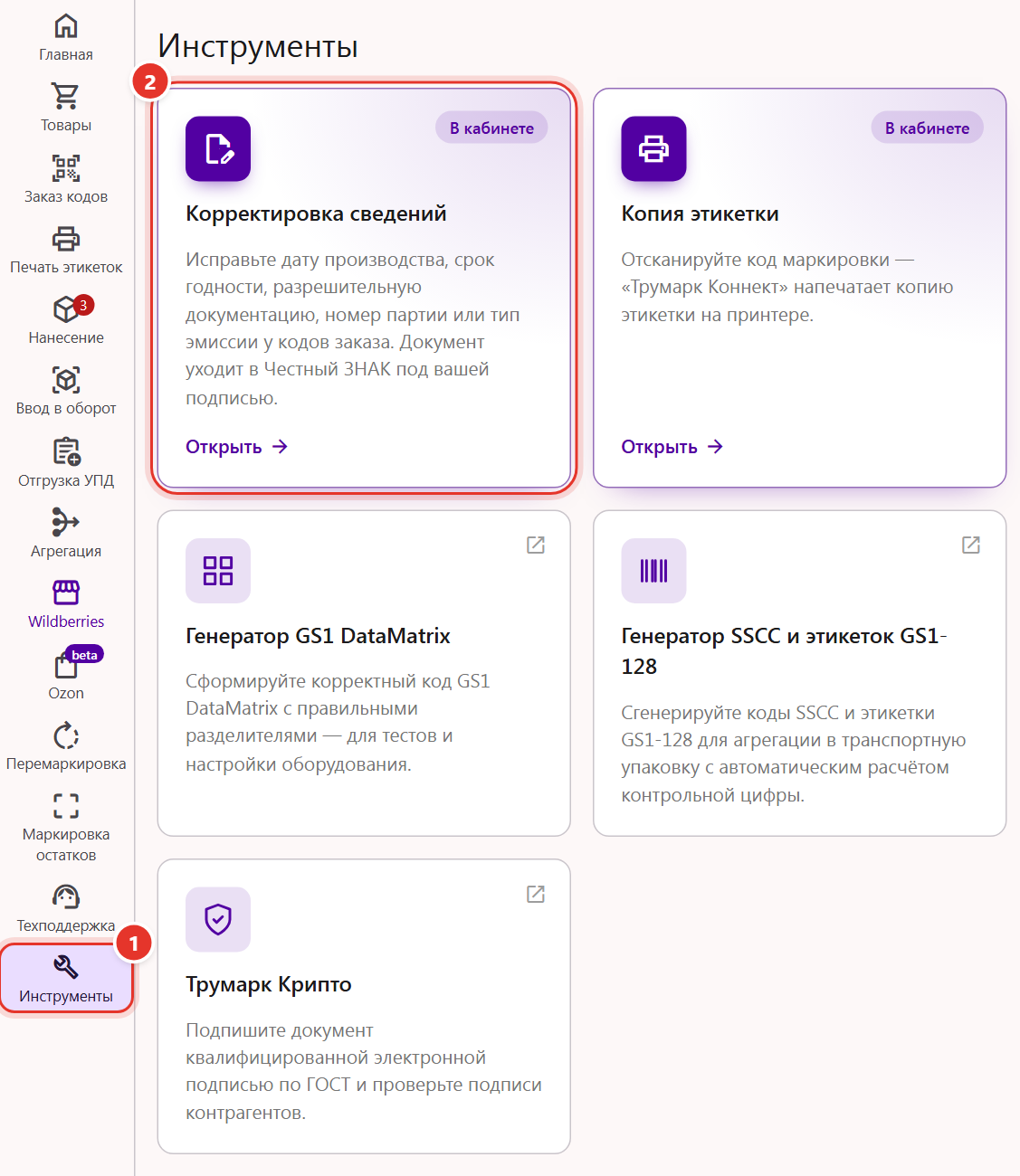Select Печать этикеток menu label
Screen dimensions: 1020x1176
[66, 267]
